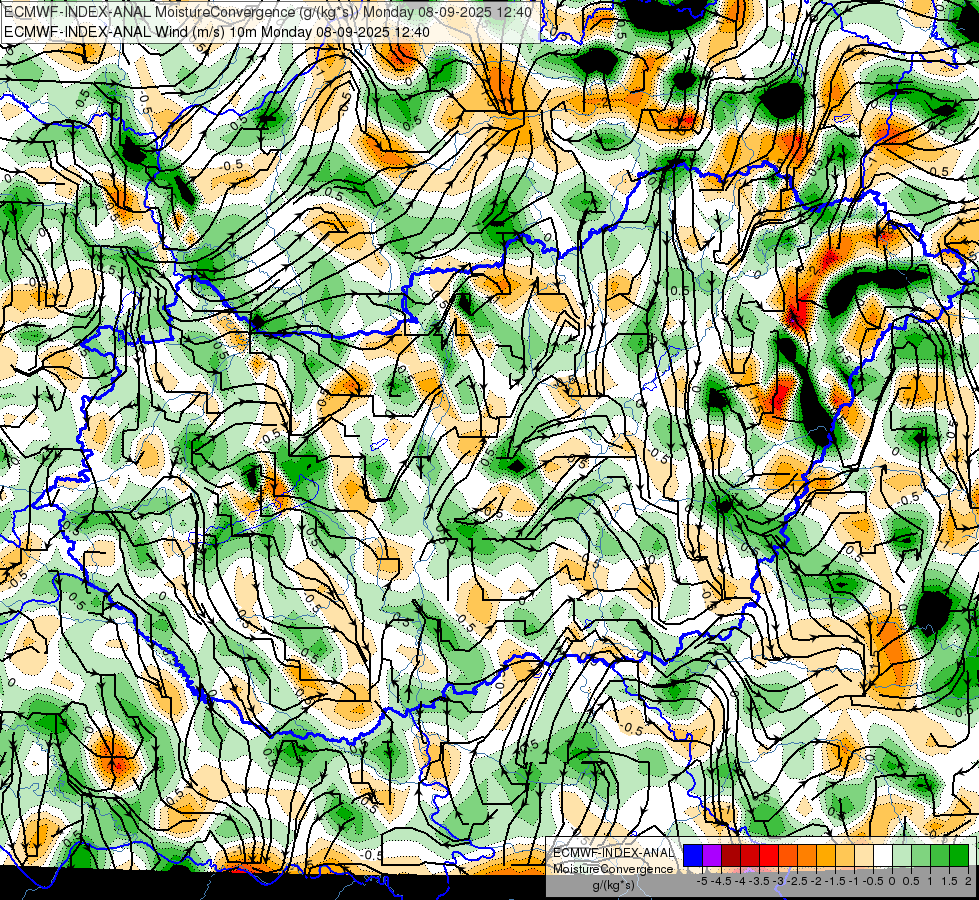Click the -2.5 tick label on the legend
Screen dimensions: 979x900
(797, 881)
